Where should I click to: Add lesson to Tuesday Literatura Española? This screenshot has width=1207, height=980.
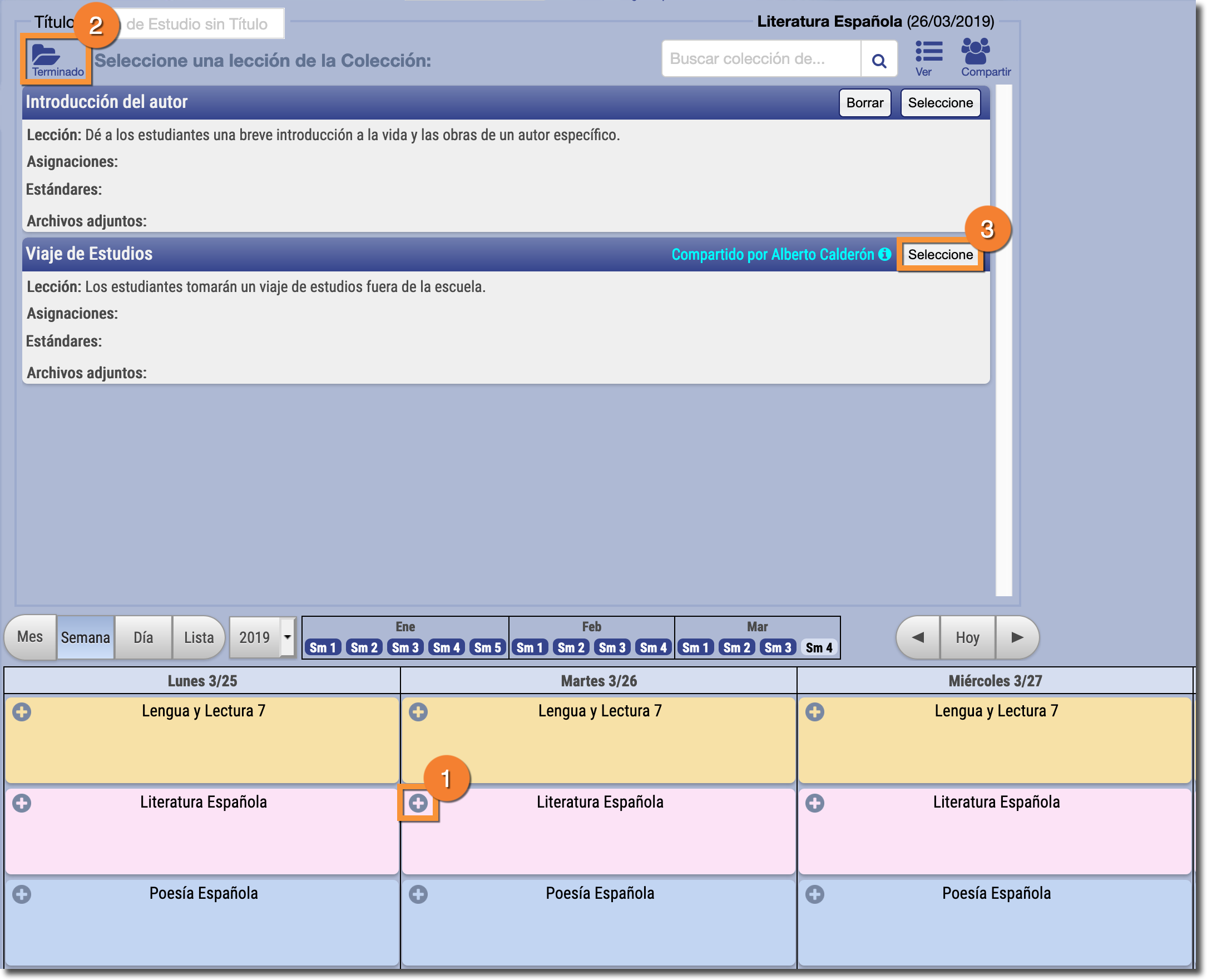coord(418,803)
